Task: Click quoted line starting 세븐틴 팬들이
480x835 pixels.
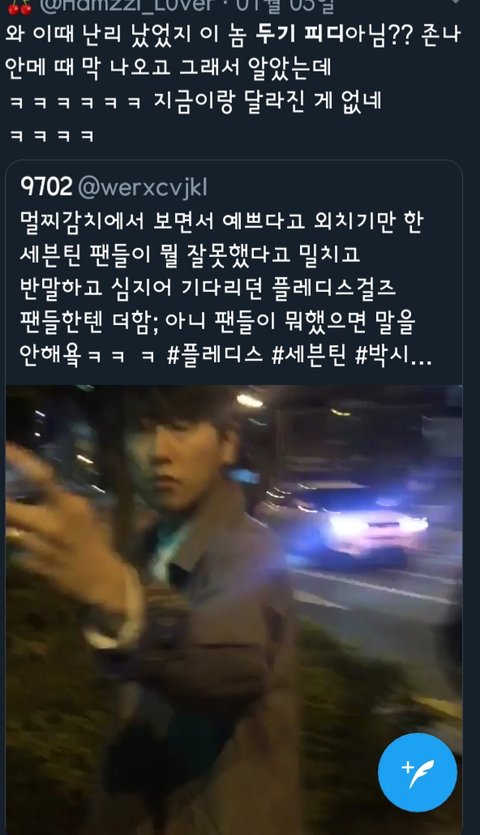Action: [190, 255]
